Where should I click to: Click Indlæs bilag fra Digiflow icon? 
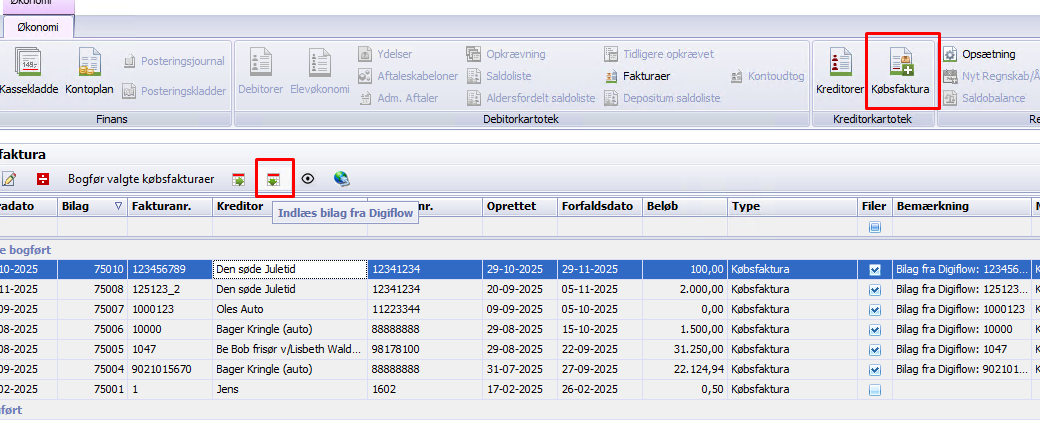[x=273, y=179]
